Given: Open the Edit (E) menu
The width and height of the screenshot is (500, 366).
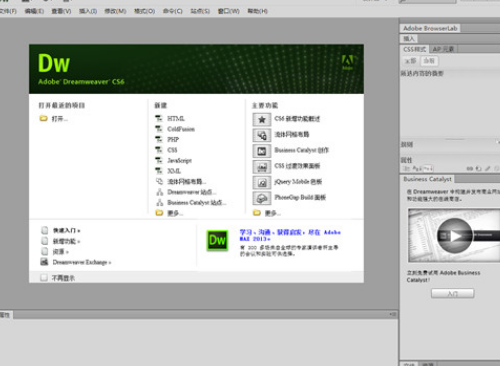Looking at the screenshot, I should (34, 11).
